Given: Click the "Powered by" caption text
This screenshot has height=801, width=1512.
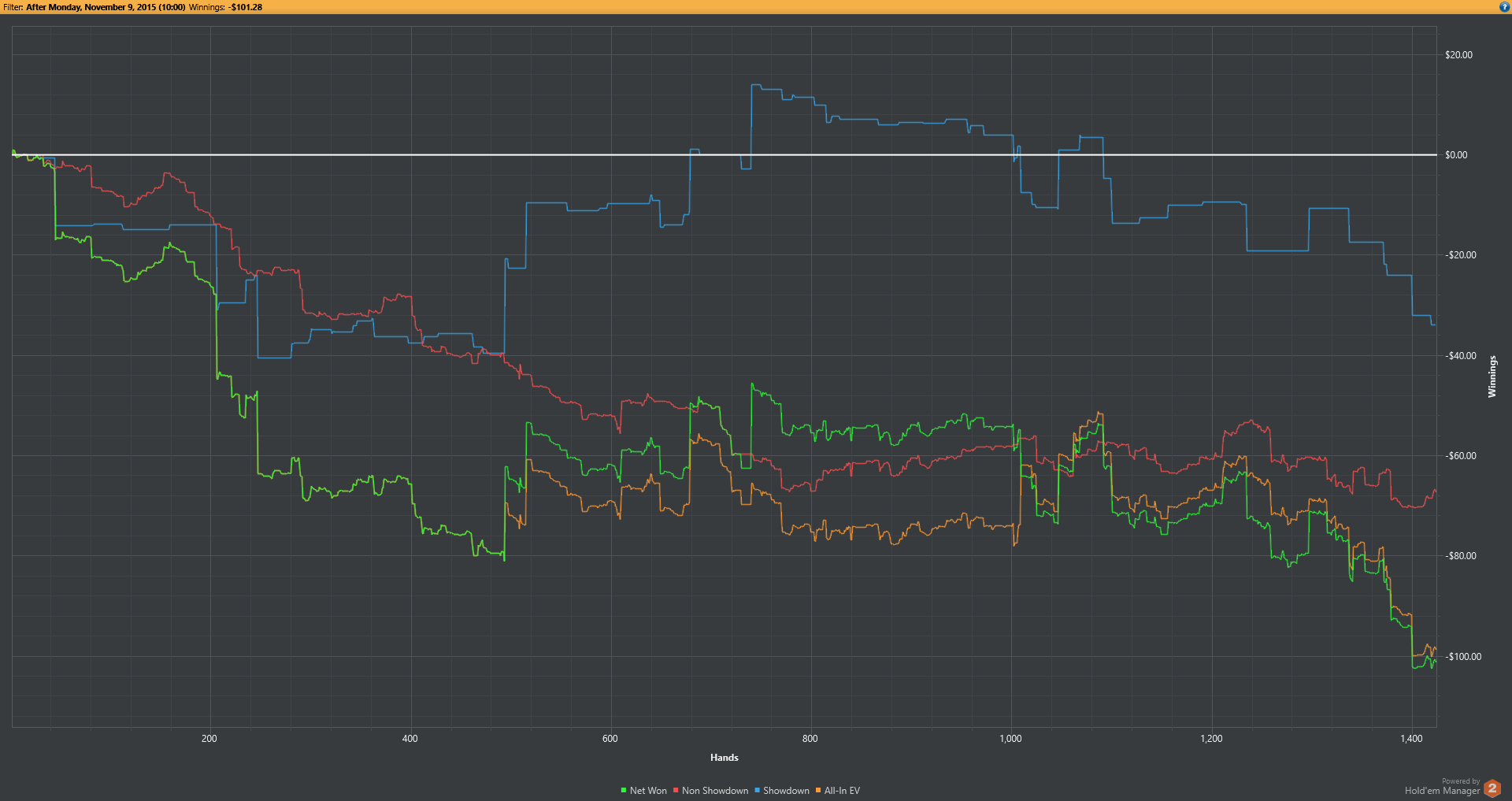Looking at the screenshot, I should (x=1461, y=781).
